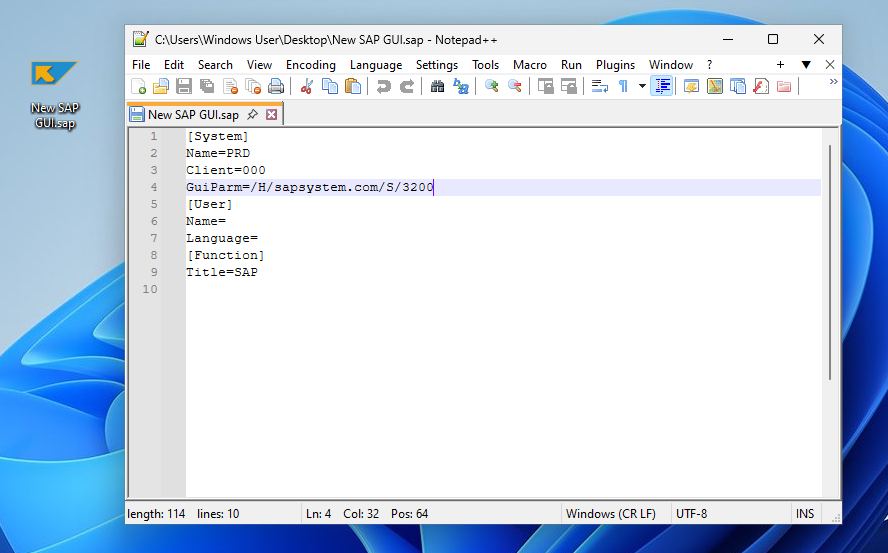The image size is (888, 553).
Task: Click the vertical scrollbar in the editor
Action: (x=829, y=260)
